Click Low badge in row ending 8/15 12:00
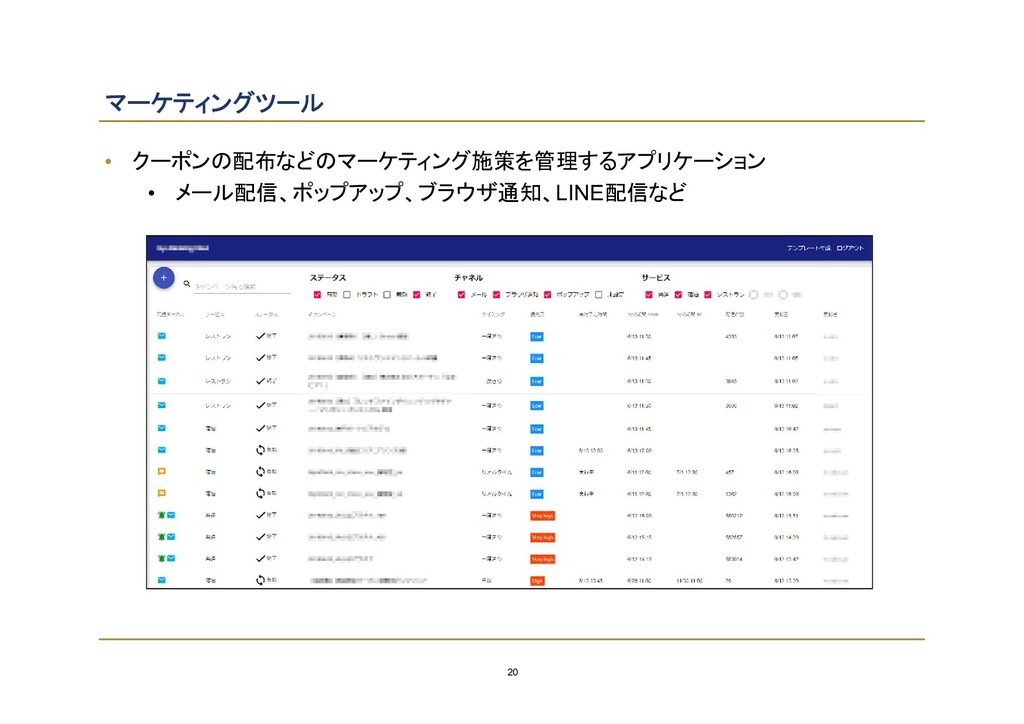Viewport: 1024px width, 724px height. coord(537,451)
